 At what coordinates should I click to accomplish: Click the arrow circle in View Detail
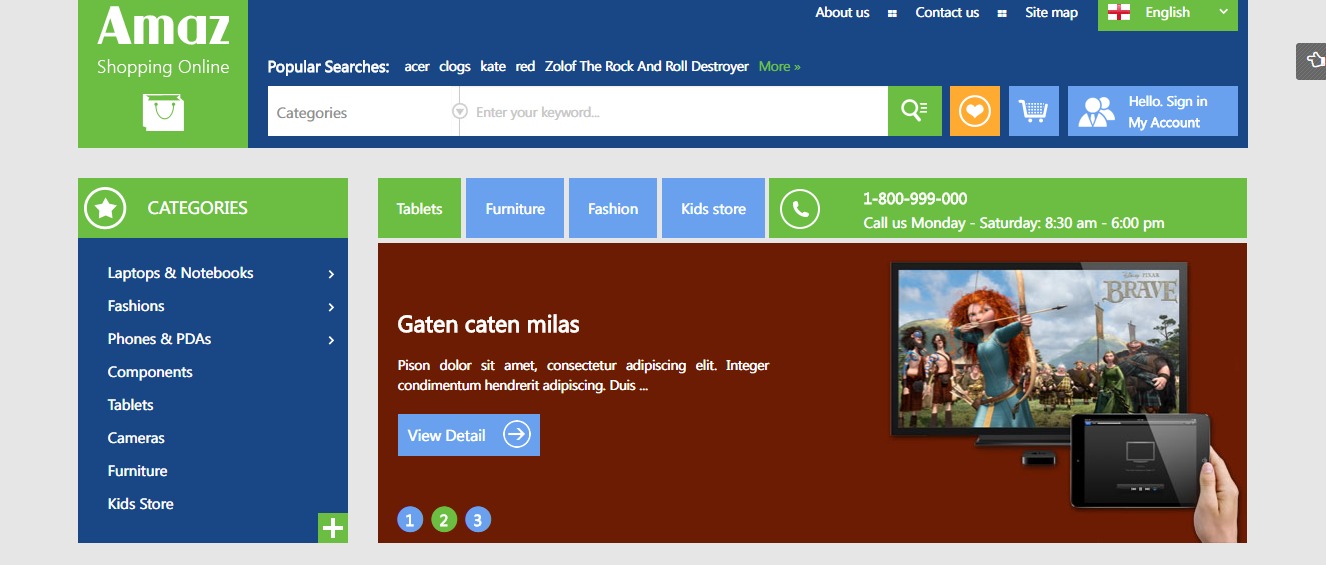point(516,434)
